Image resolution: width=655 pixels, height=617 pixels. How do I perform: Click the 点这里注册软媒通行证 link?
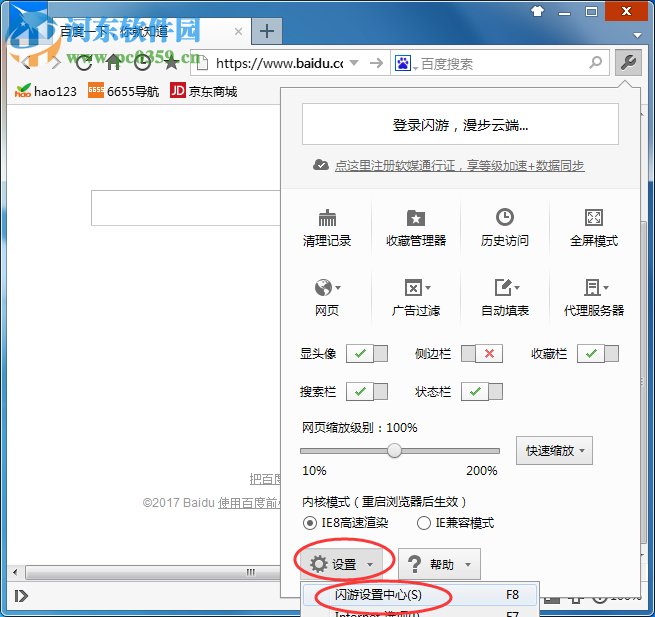(x=460, y=166)
